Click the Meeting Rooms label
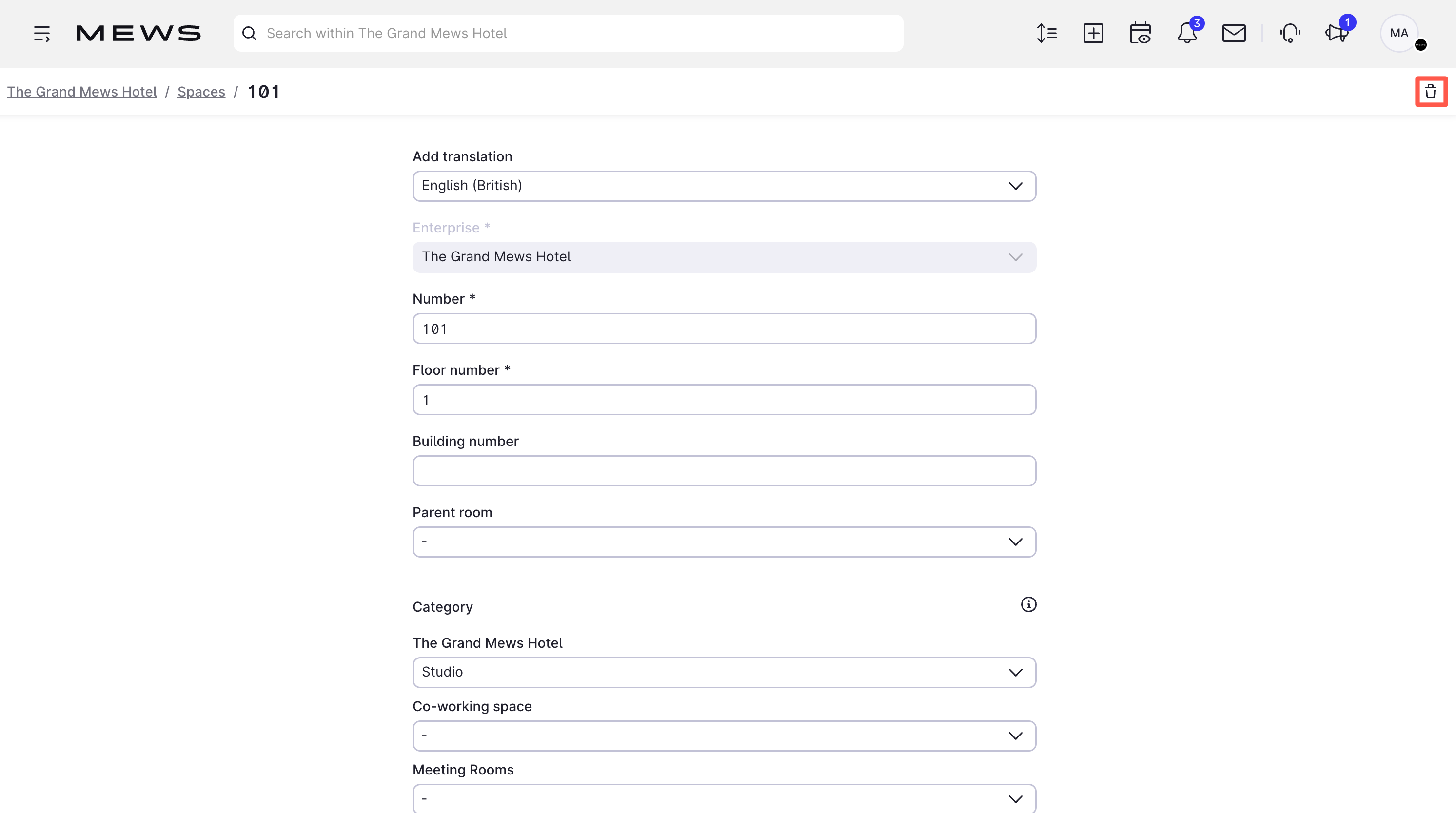This screenshot has height=813, width=1456. click(463, 770)
